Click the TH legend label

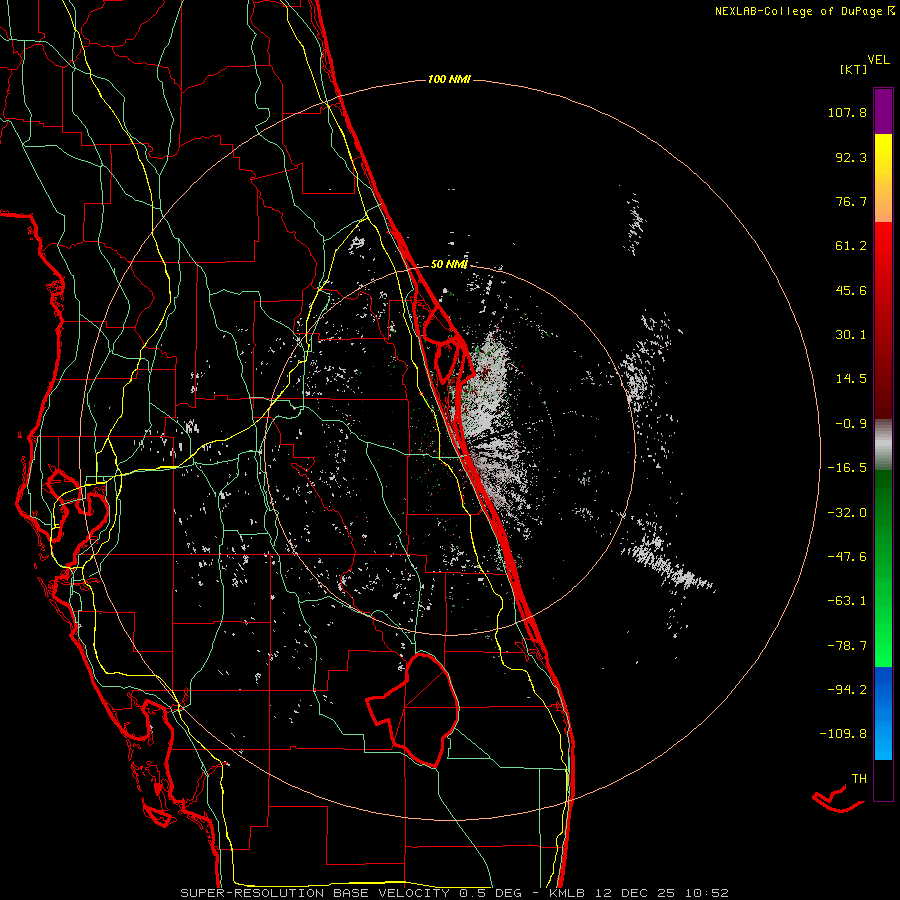(859, 778)
